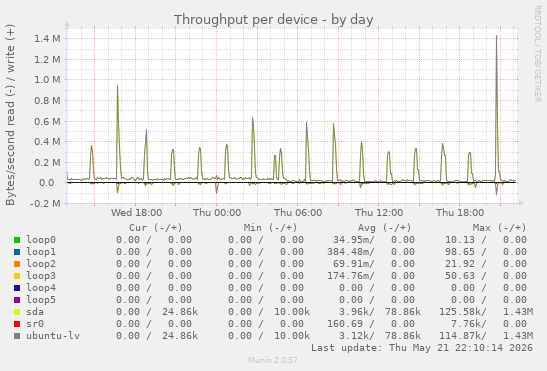This screenshot has width=547, height=371.
Task: Click the graph title 'Throughput per device - by day'
Action: pos(274,20)
